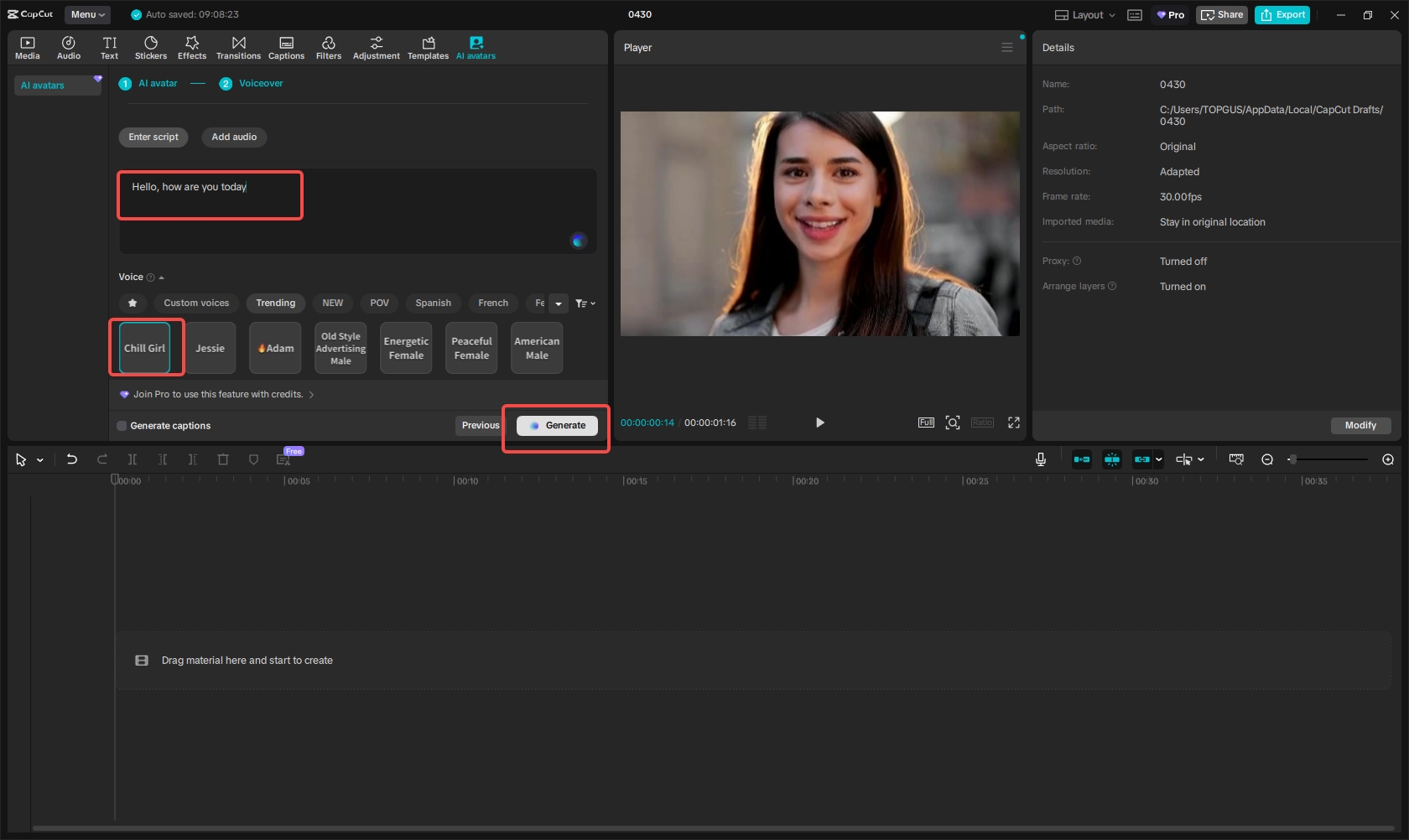The width and height of the screenshot is (1409, 840).
Task: Toggle main track magnet in timeline
Action: [x=1082, y=459]
